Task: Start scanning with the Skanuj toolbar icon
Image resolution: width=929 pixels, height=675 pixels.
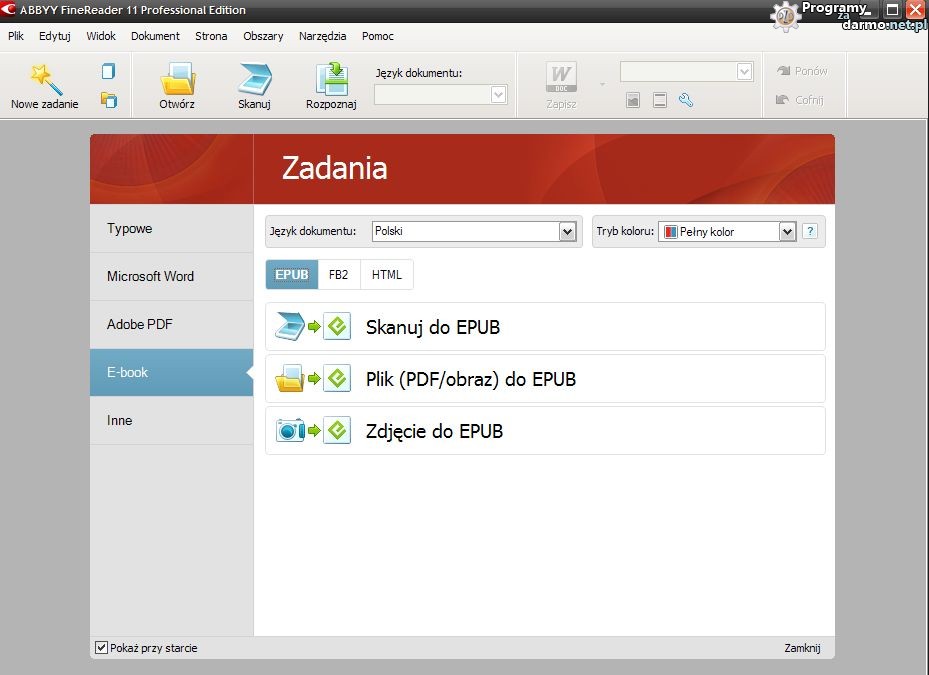Action: 254,80
